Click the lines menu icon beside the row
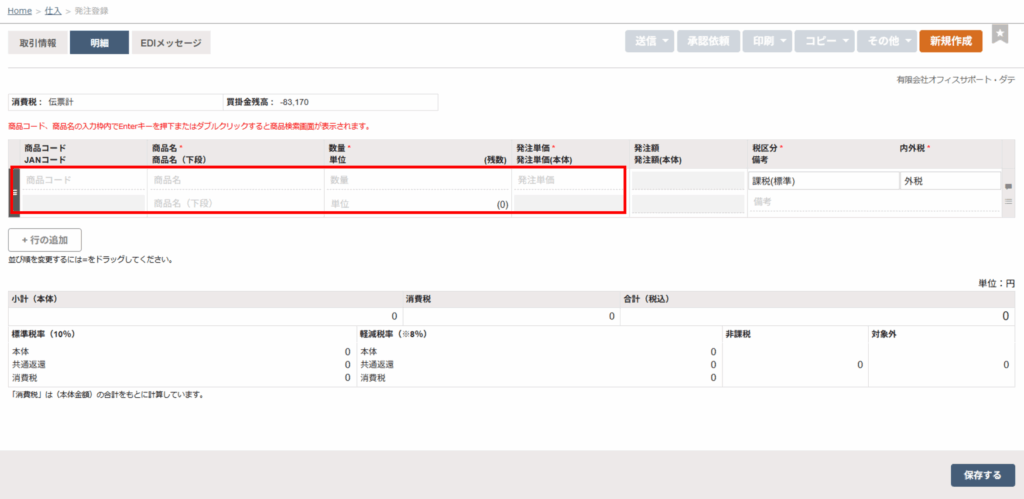Image resolution: width=1024 pixels, height=499 pixels. pos(1008,201)
